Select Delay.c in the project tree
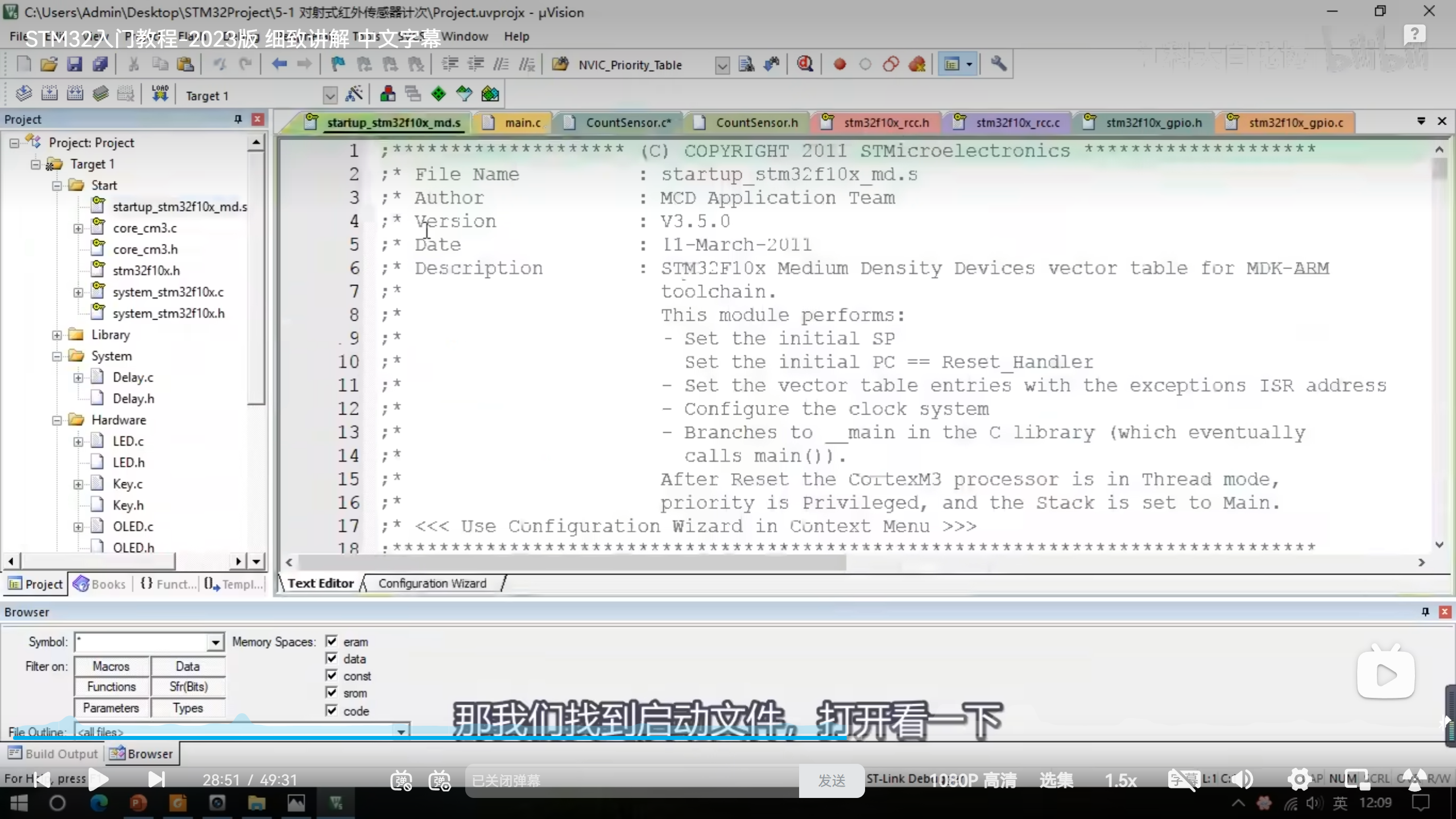The height and width of the screenshot is (819, 1456). pos(133,378)
